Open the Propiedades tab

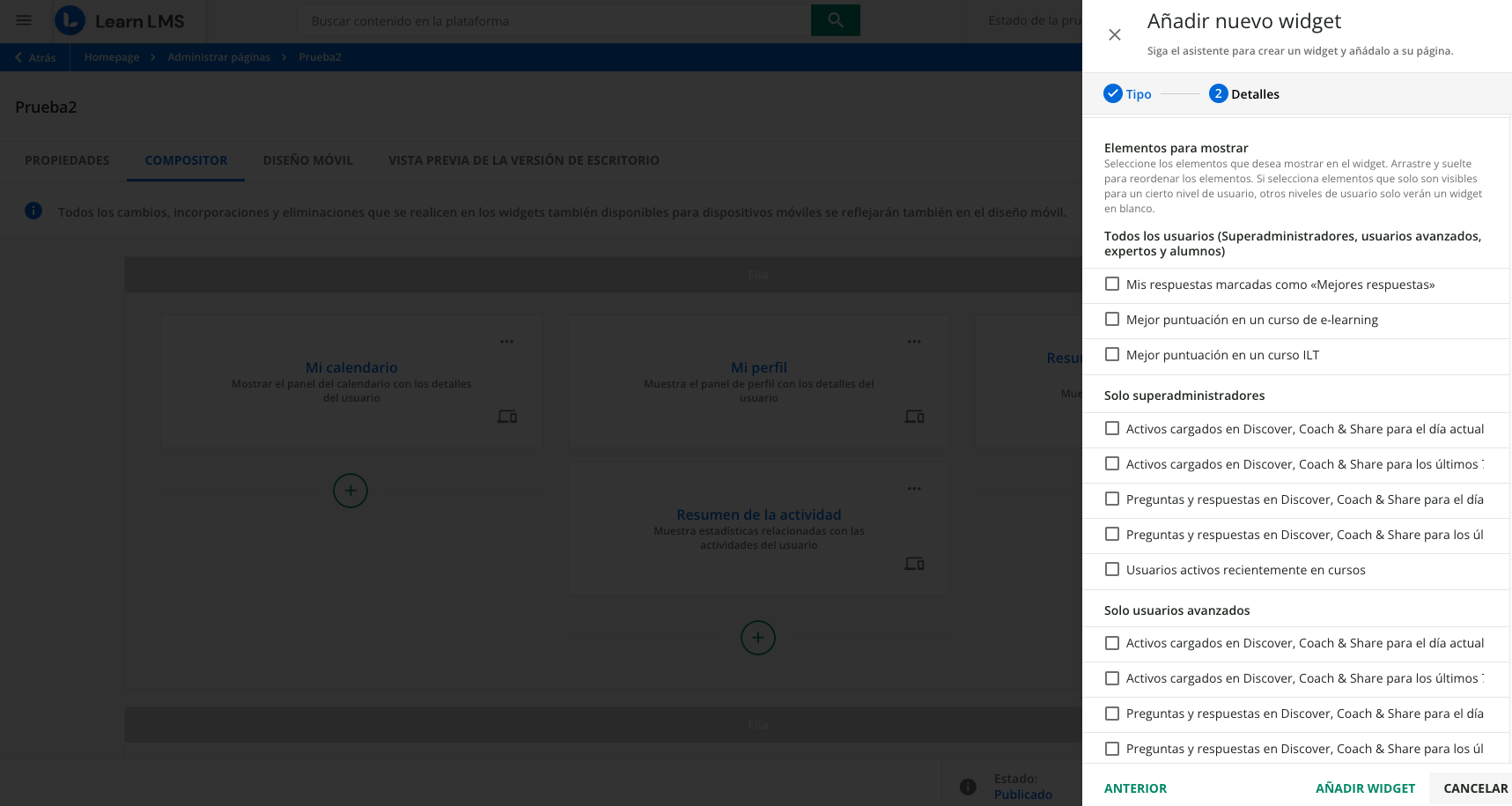tap(67, 160)
